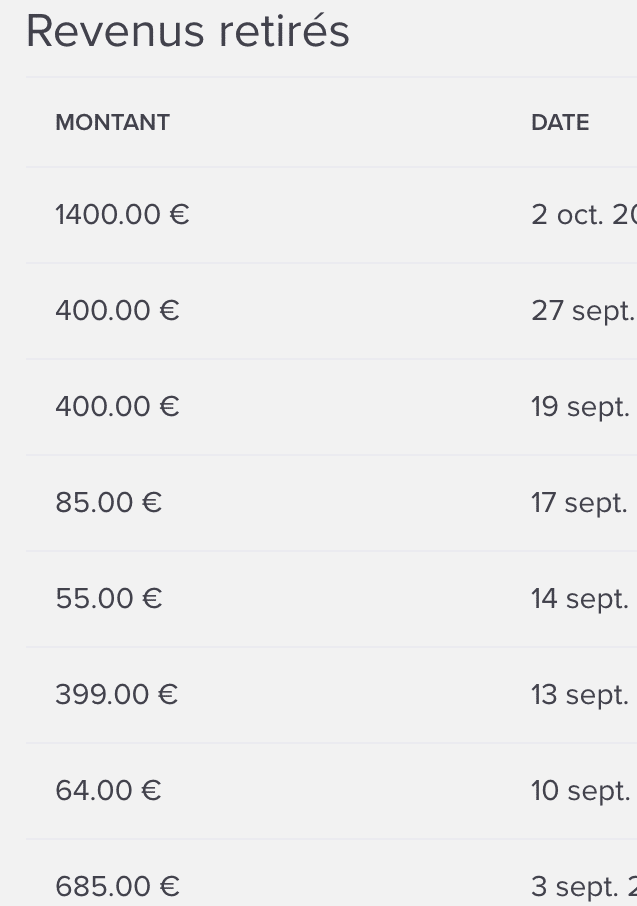Click the 14 sept. date cell
637x906 pixels.
click(x=581, y=599)
